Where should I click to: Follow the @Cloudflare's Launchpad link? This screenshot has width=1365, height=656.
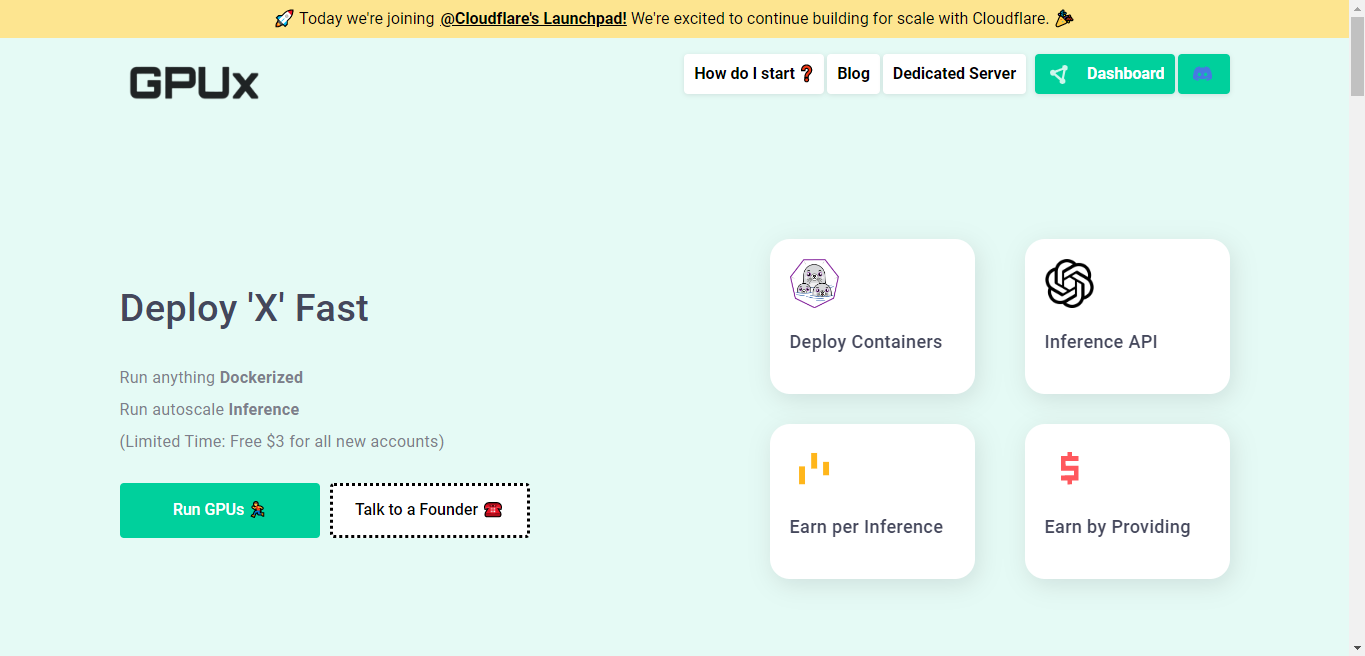(x=533, y=18)
